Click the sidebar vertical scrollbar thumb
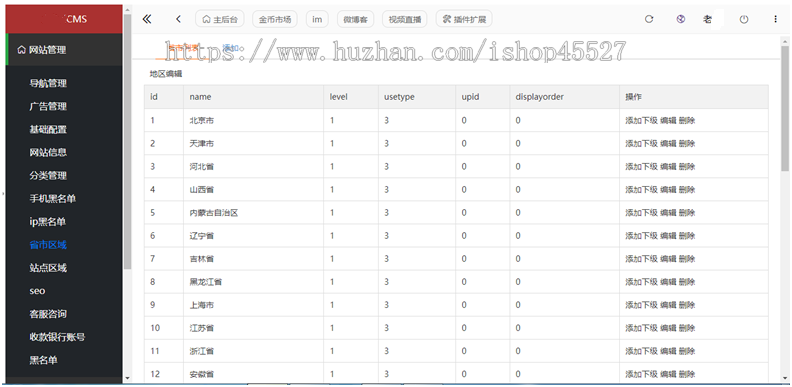This screenshot has width=792, height=387. 127,141
